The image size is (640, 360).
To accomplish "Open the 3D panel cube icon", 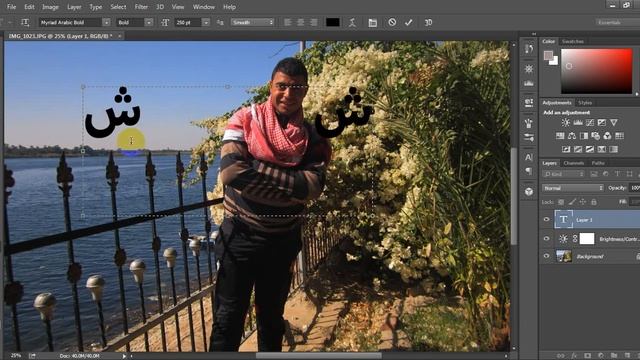I will [x=529, y=191].
